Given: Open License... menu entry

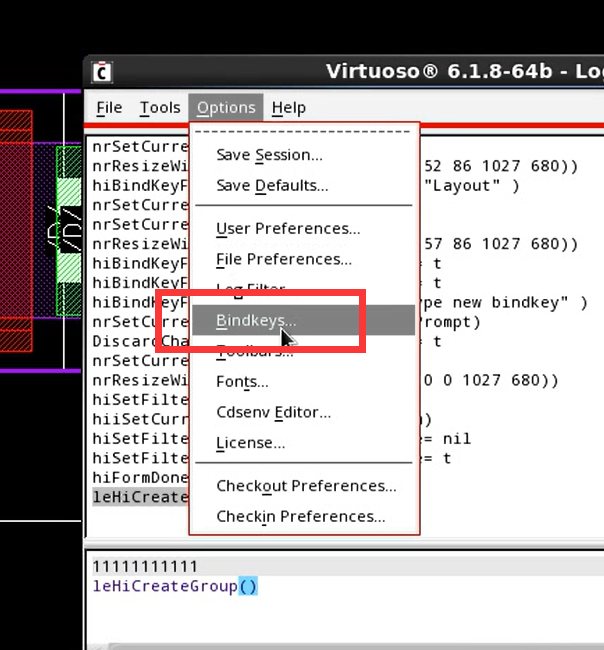Looking at the screenshot, I should [250, 443].
